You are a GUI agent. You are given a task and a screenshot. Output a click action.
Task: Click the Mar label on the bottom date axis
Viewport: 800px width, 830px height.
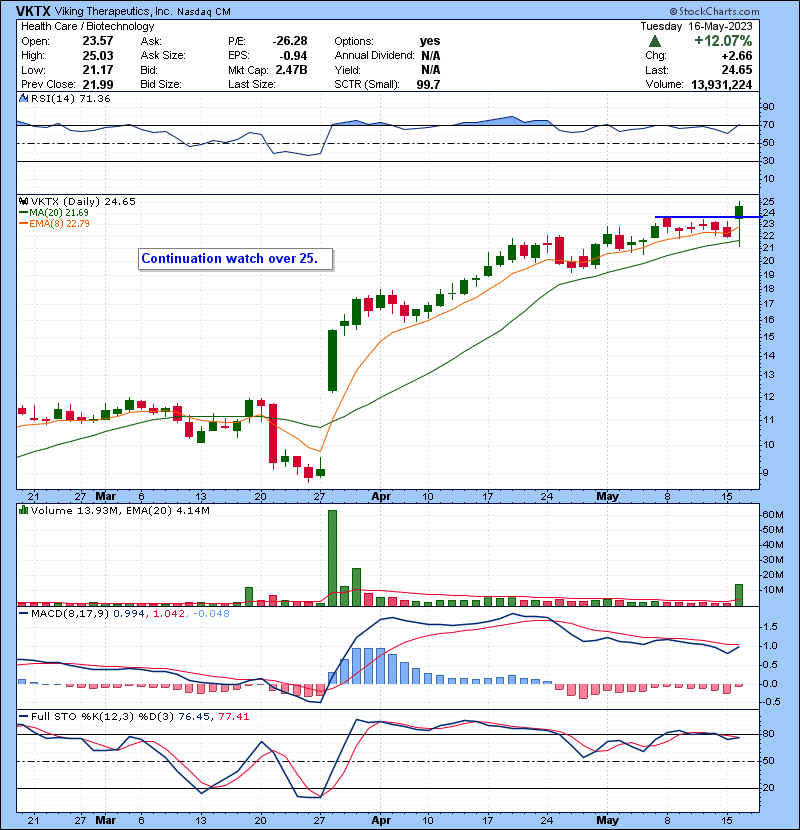click(x=105, y=820)
